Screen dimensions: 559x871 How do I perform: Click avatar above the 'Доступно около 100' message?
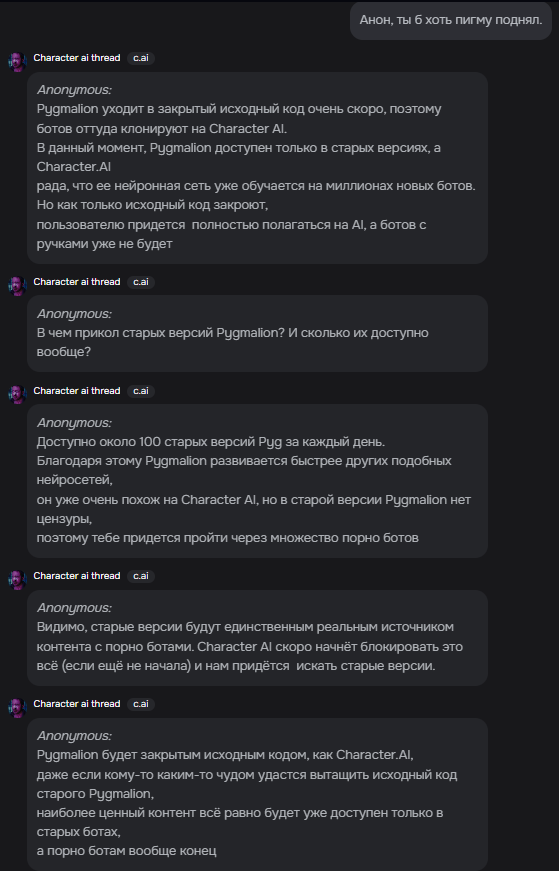(17, 394)
